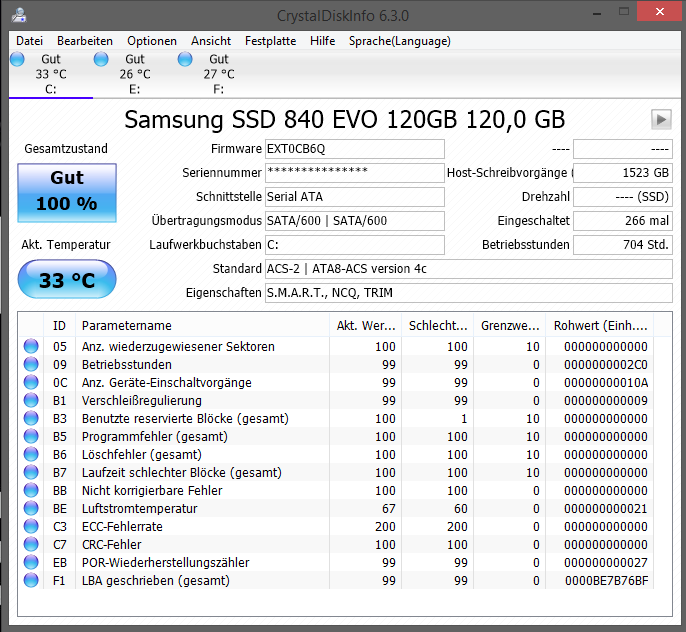686x632 pixels.
Task: Open the Optionen menu
Action: coord(152,41)
